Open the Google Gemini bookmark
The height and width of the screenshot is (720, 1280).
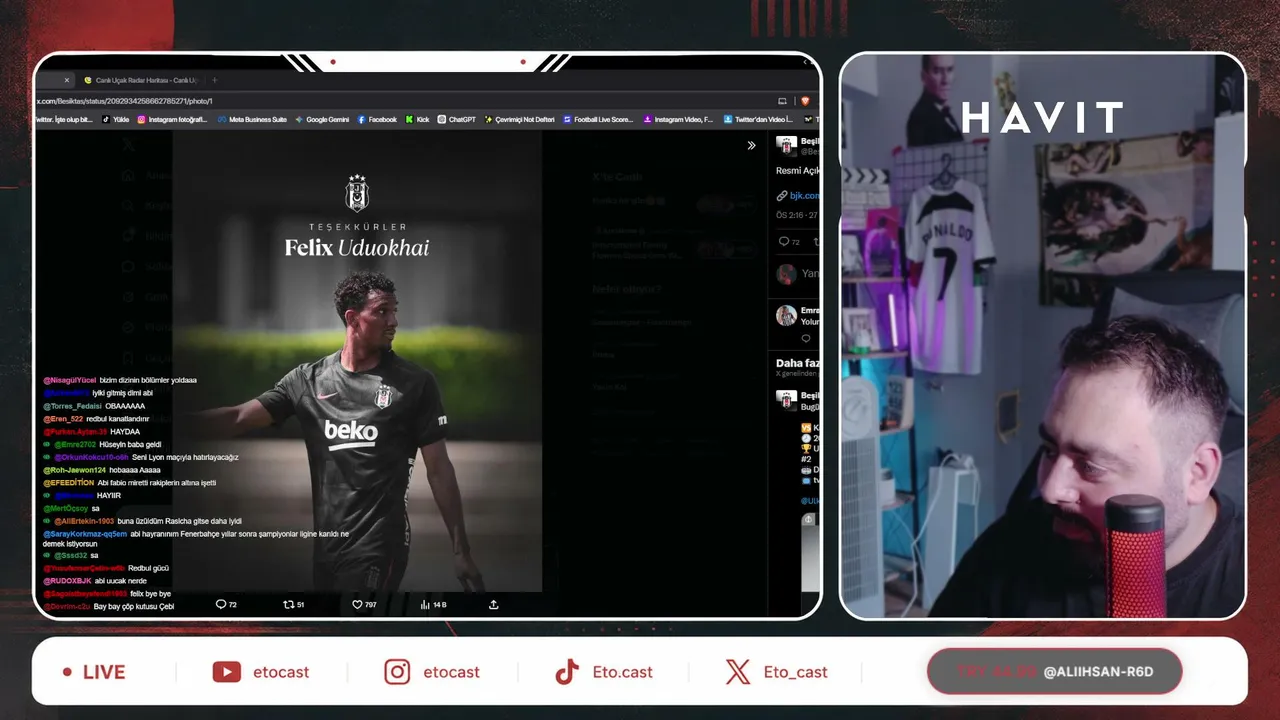pos(322,119)
